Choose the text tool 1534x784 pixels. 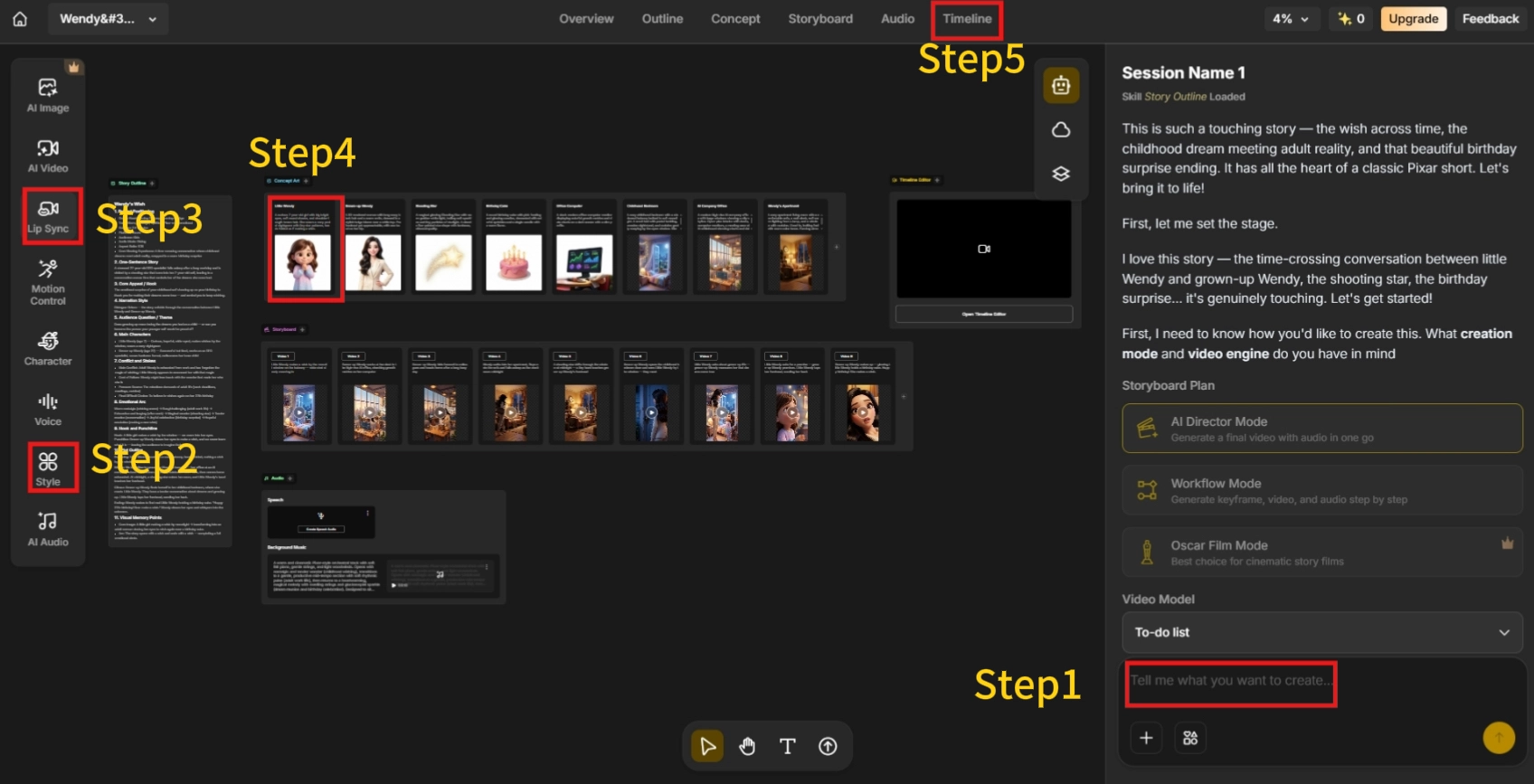tap(788, 746)
